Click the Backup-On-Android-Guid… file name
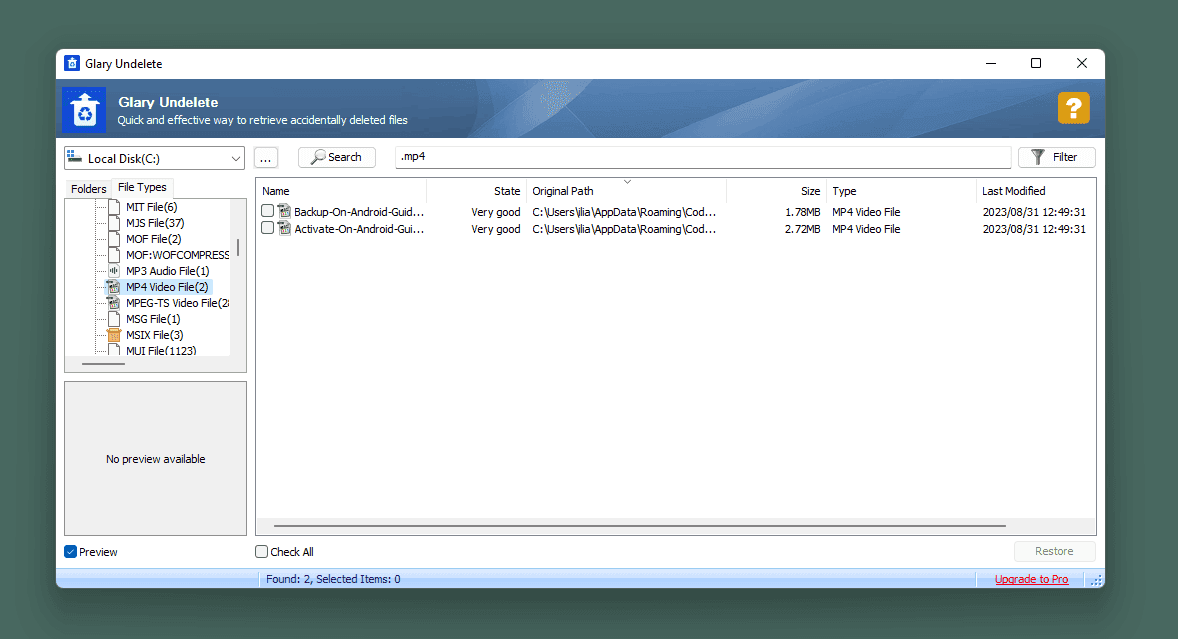1178x639 pixels. coord(358,212)
